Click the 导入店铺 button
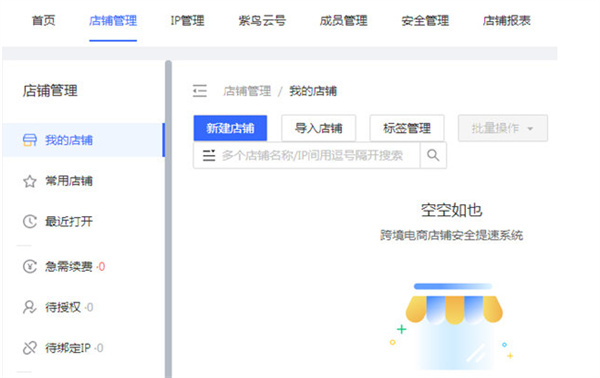 [x=319, y=128]
